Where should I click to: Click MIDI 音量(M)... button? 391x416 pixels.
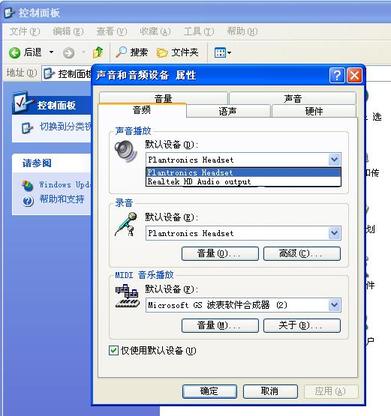pyautogui.click(x=220, y=325)
